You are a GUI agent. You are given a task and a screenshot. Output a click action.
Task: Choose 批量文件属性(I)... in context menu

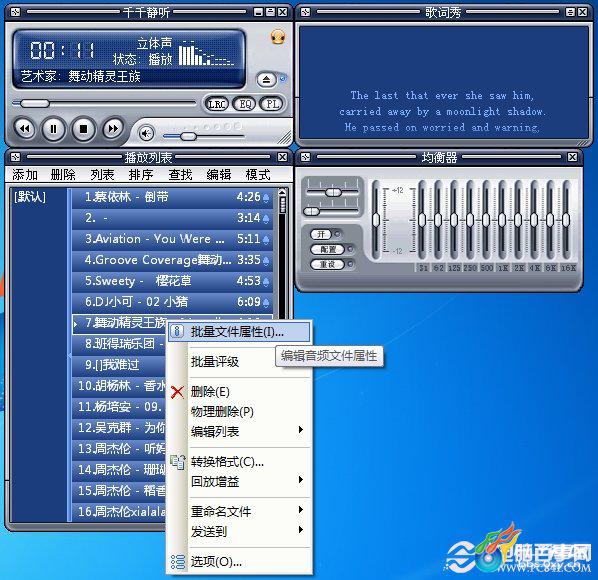click(240, 332)
